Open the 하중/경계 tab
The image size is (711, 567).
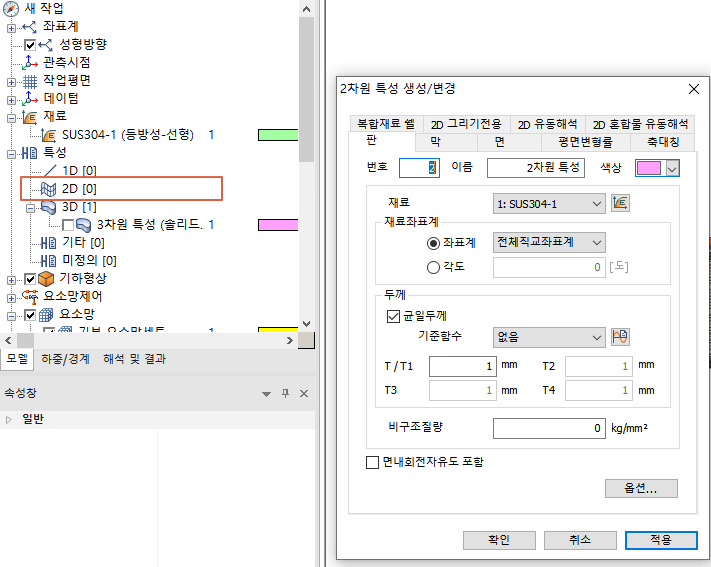coord(65,359)
